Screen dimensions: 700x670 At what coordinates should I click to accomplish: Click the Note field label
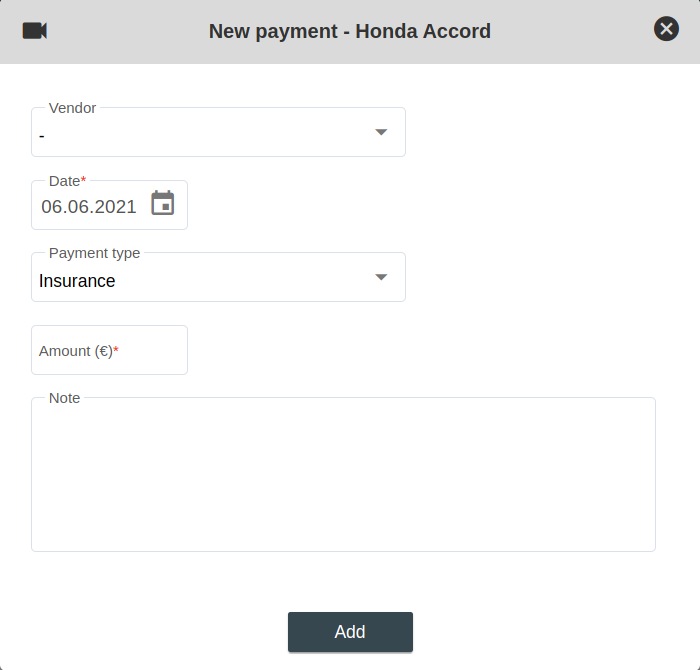(64, 398)
